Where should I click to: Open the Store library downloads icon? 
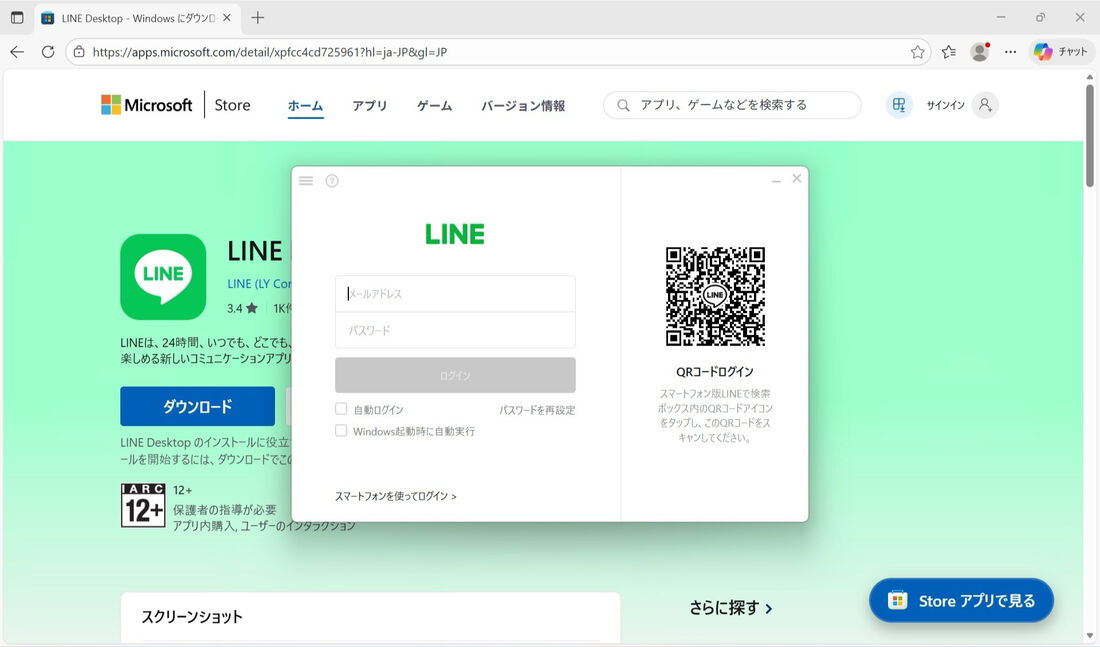[898, 104]
